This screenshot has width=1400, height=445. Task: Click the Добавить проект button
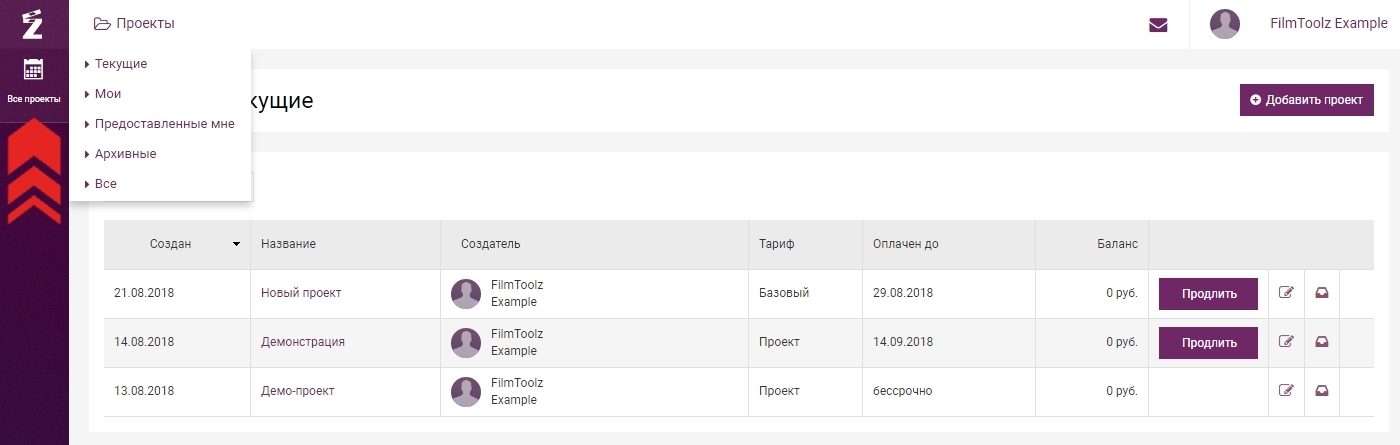1306,100
